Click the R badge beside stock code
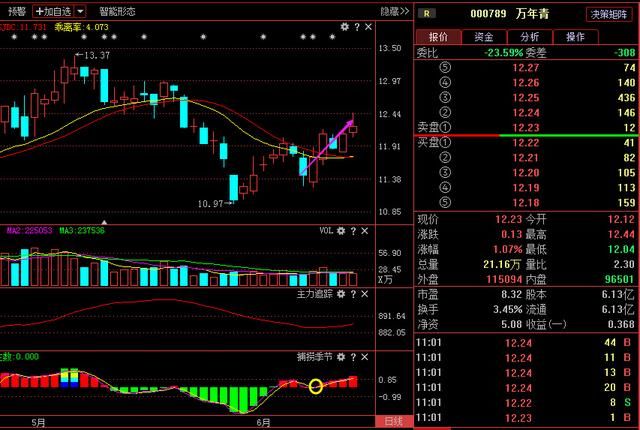Image resolution: width=640 pixels, height=430 pixels. click(427, 14)
